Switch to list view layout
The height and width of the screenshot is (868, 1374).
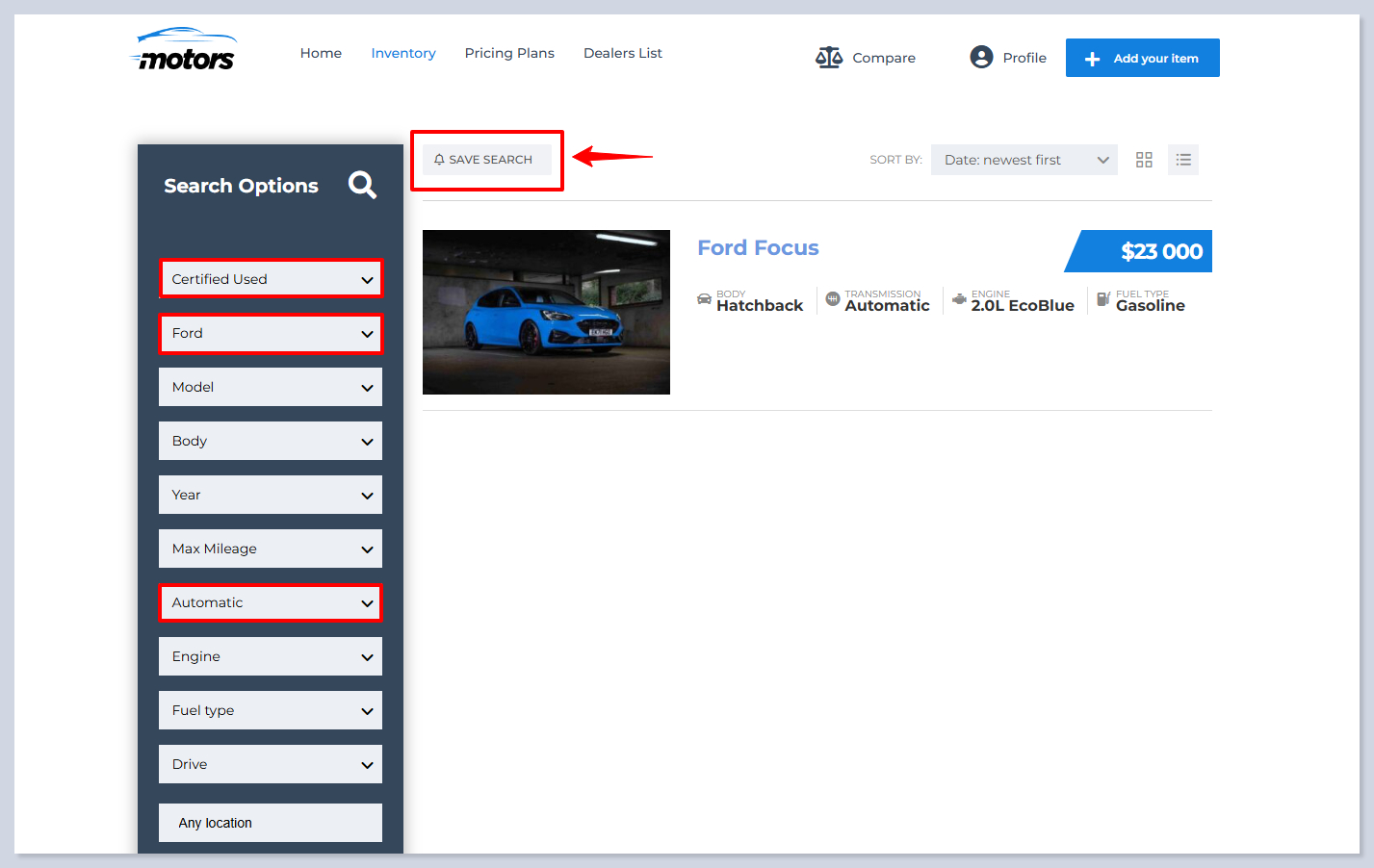[x=1183, y=160]
